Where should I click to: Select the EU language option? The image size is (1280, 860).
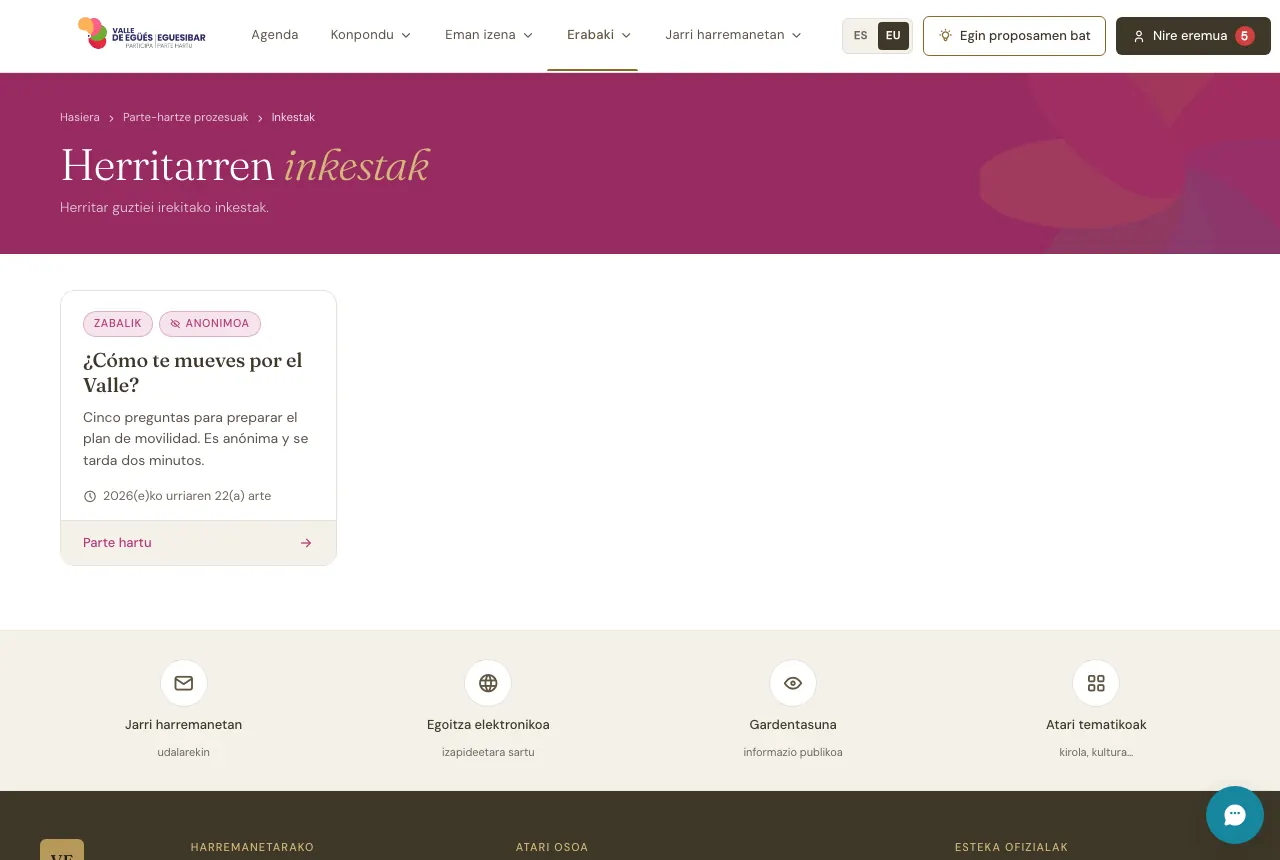[x=893, y=36]
